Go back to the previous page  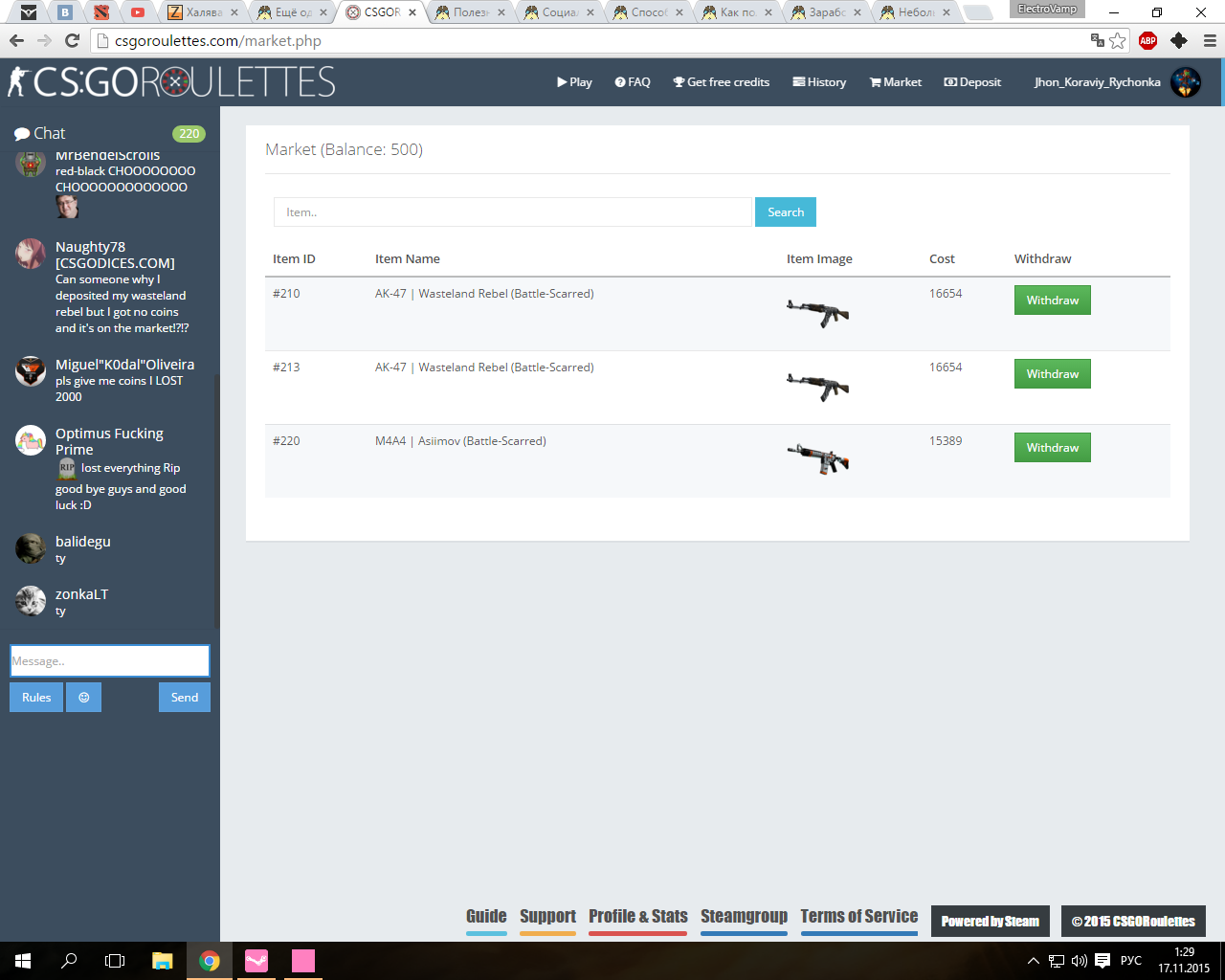[x=16, y=41]
